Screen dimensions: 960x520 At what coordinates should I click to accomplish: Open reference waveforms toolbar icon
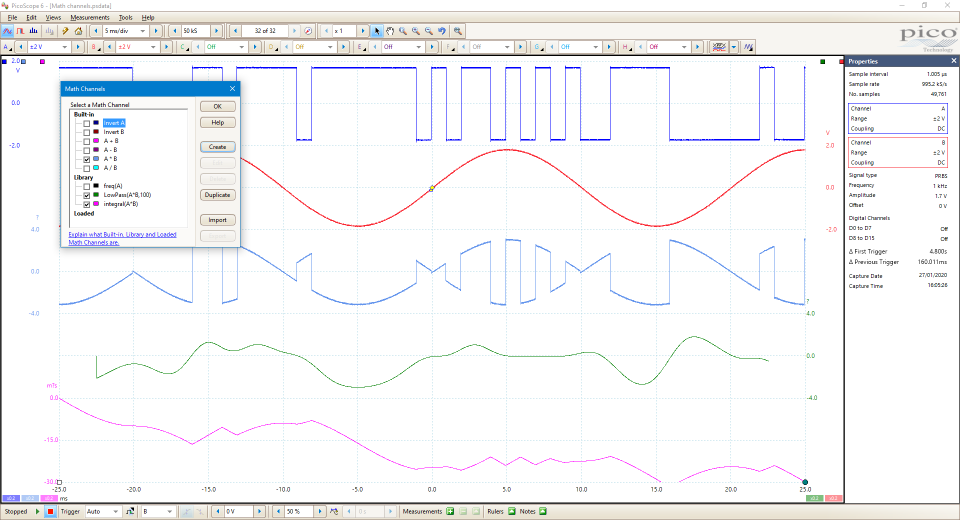(x=748, y=47)
